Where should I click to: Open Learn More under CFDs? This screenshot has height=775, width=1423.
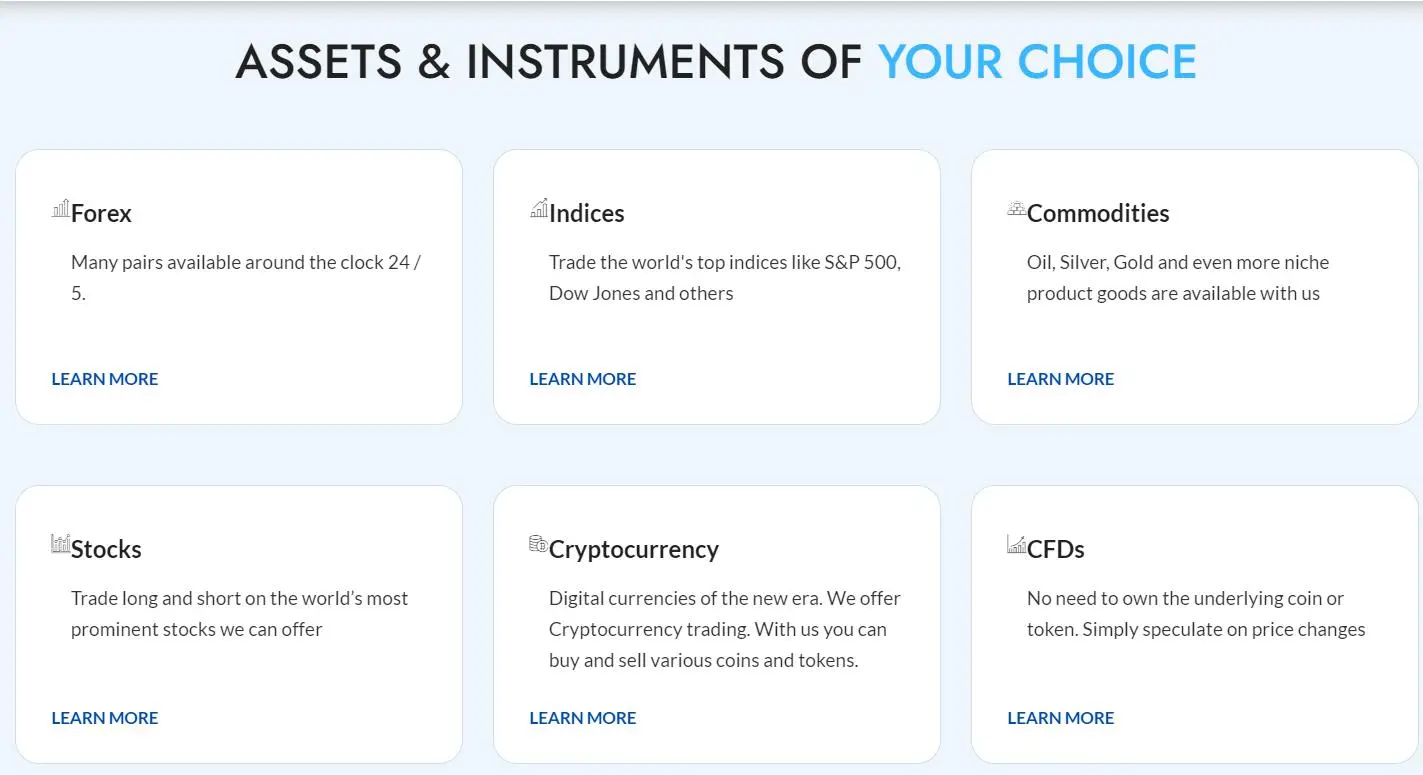point(1061,718)
